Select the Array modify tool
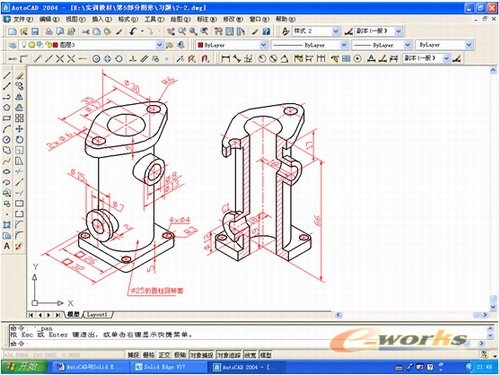Viewport: 499px width, 375px height. [19, 118]
